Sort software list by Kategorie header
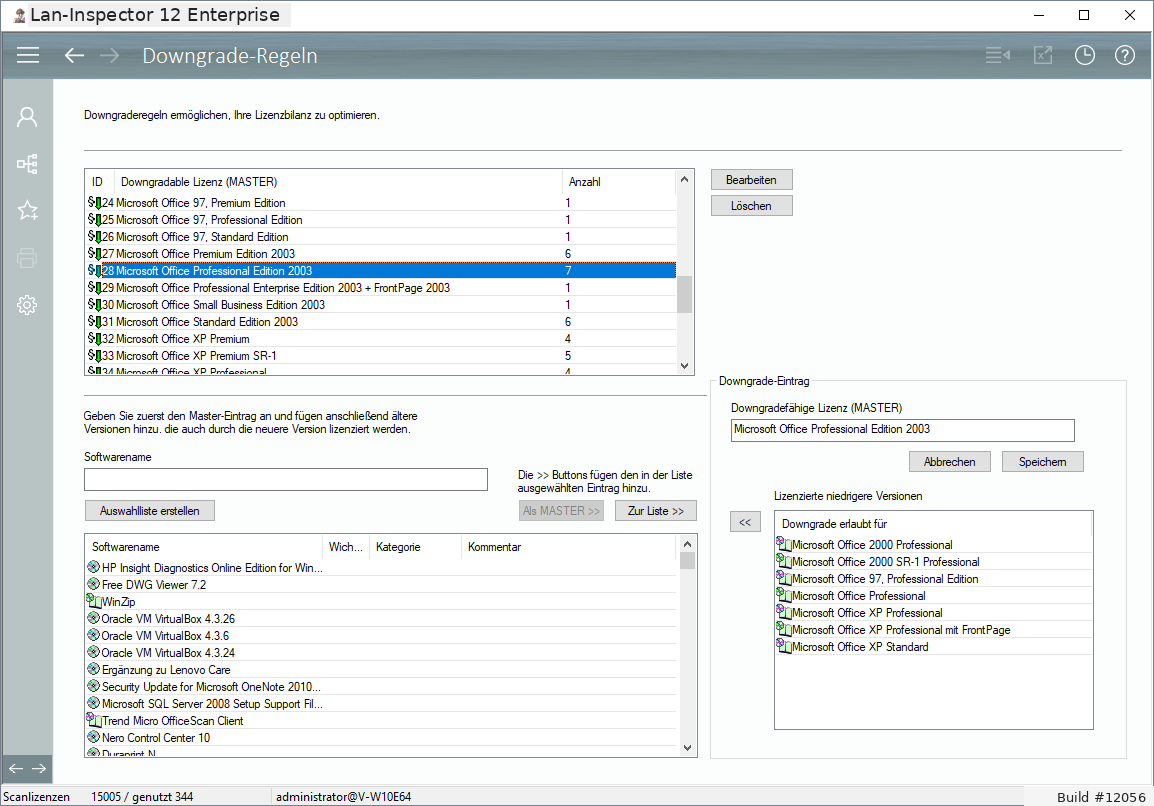The image size is (1154, 806). pos(415,547)
